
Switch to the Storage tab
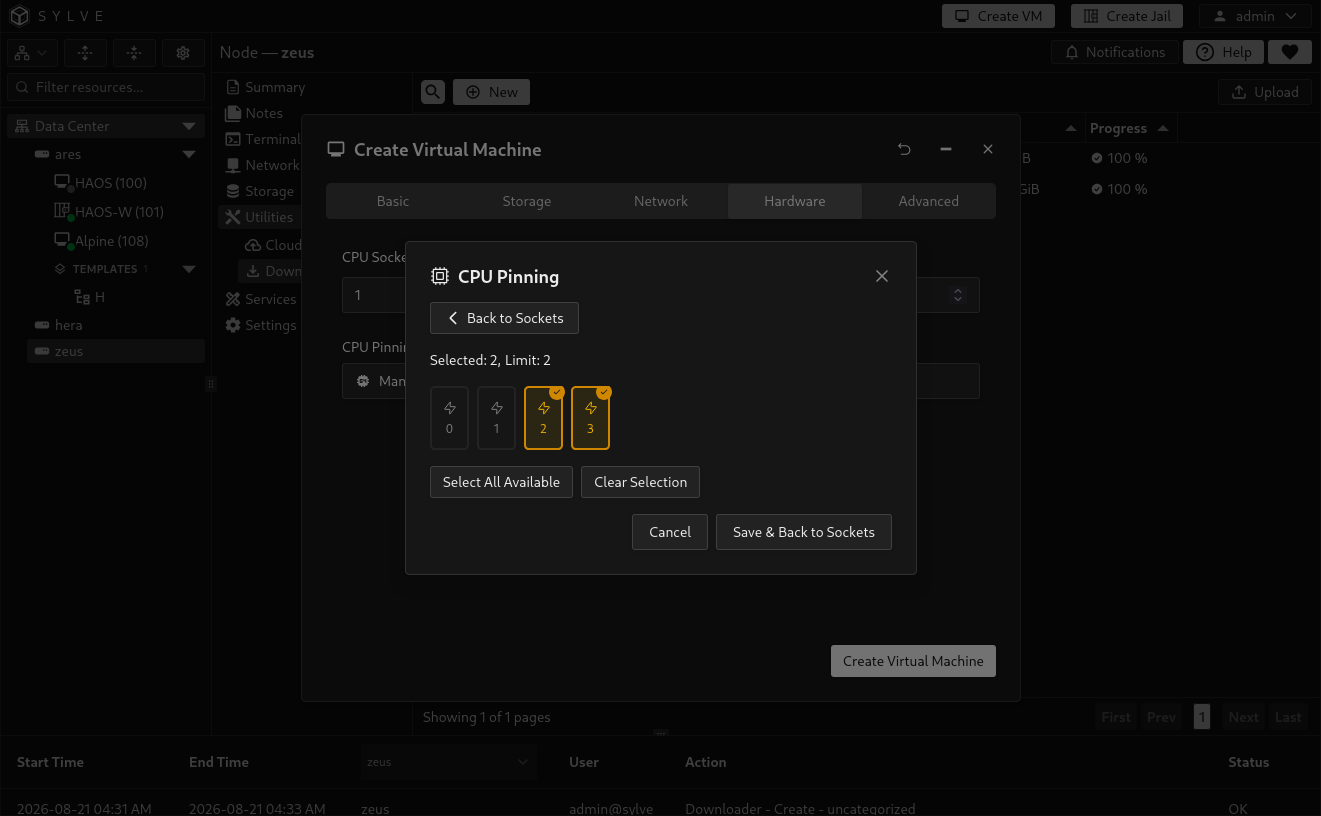pyautogui.click(x=527, y=201)
